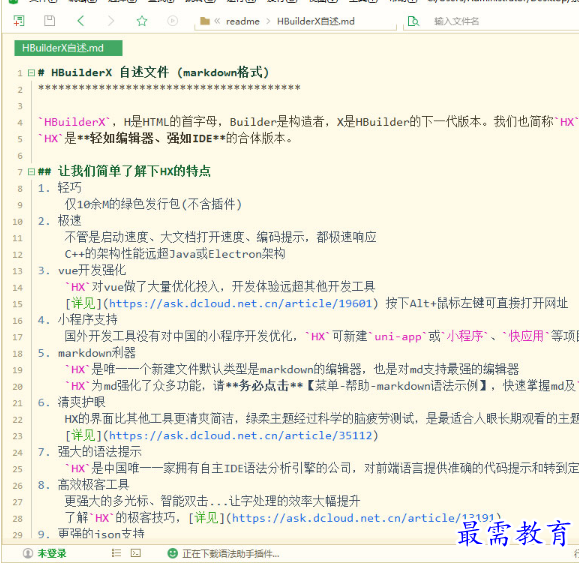Click the bookmark star icon
The image size is (579, 565).
point(142,21)
